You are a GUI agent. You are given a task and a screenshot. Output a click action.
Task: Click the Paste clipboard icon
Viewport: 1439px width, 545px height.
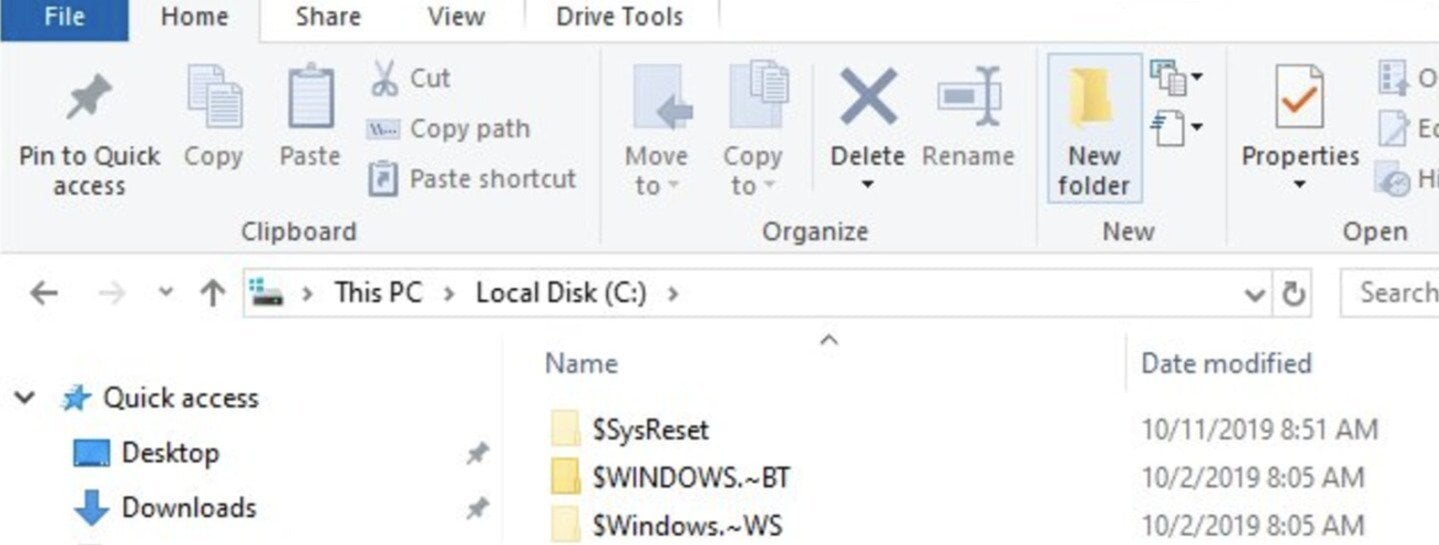[310, 96]
